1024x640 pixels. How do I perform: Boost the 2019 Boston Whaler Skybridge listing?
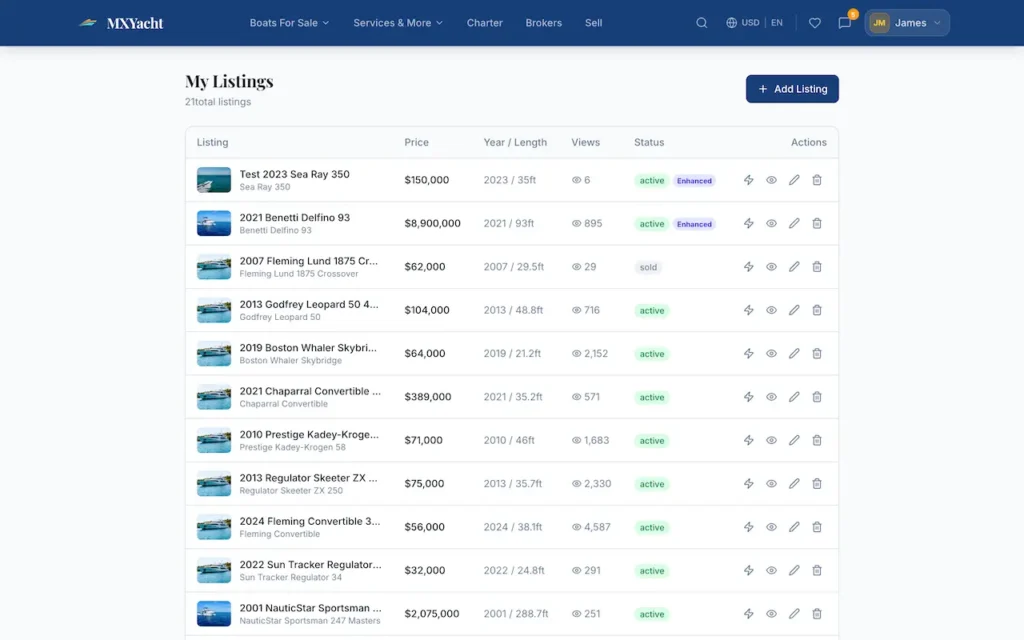point(748,353)
